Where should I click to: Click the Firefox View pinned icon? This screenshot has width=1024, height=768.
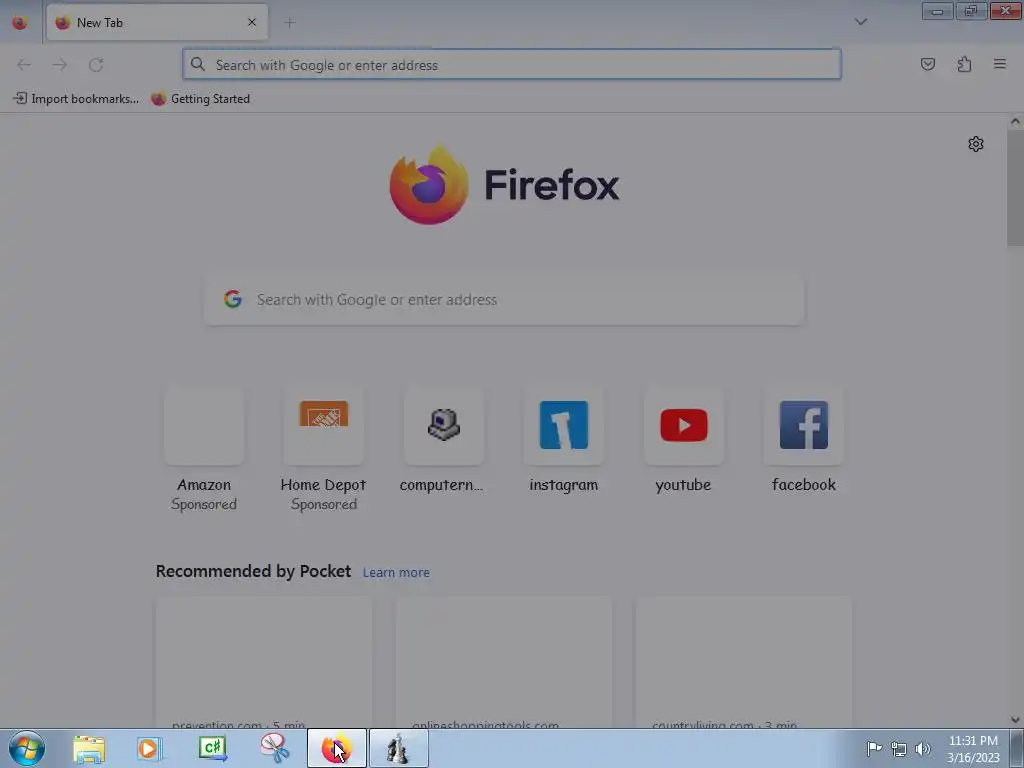(x=20, y=22)
